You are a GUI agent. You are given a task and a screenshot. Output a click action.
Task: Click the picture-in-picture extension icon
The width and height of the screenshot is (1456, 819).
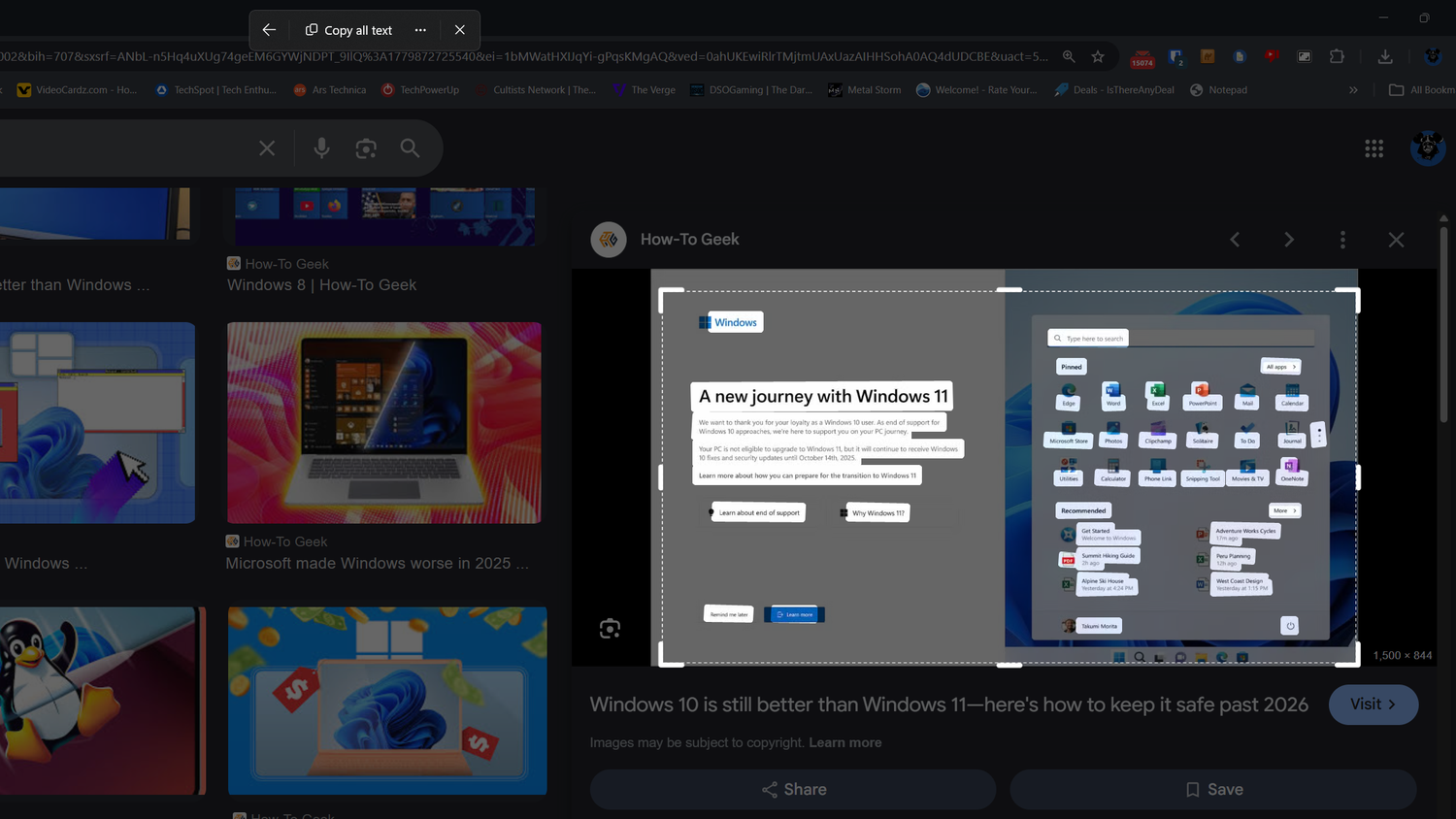click(x=1305, y=56)
